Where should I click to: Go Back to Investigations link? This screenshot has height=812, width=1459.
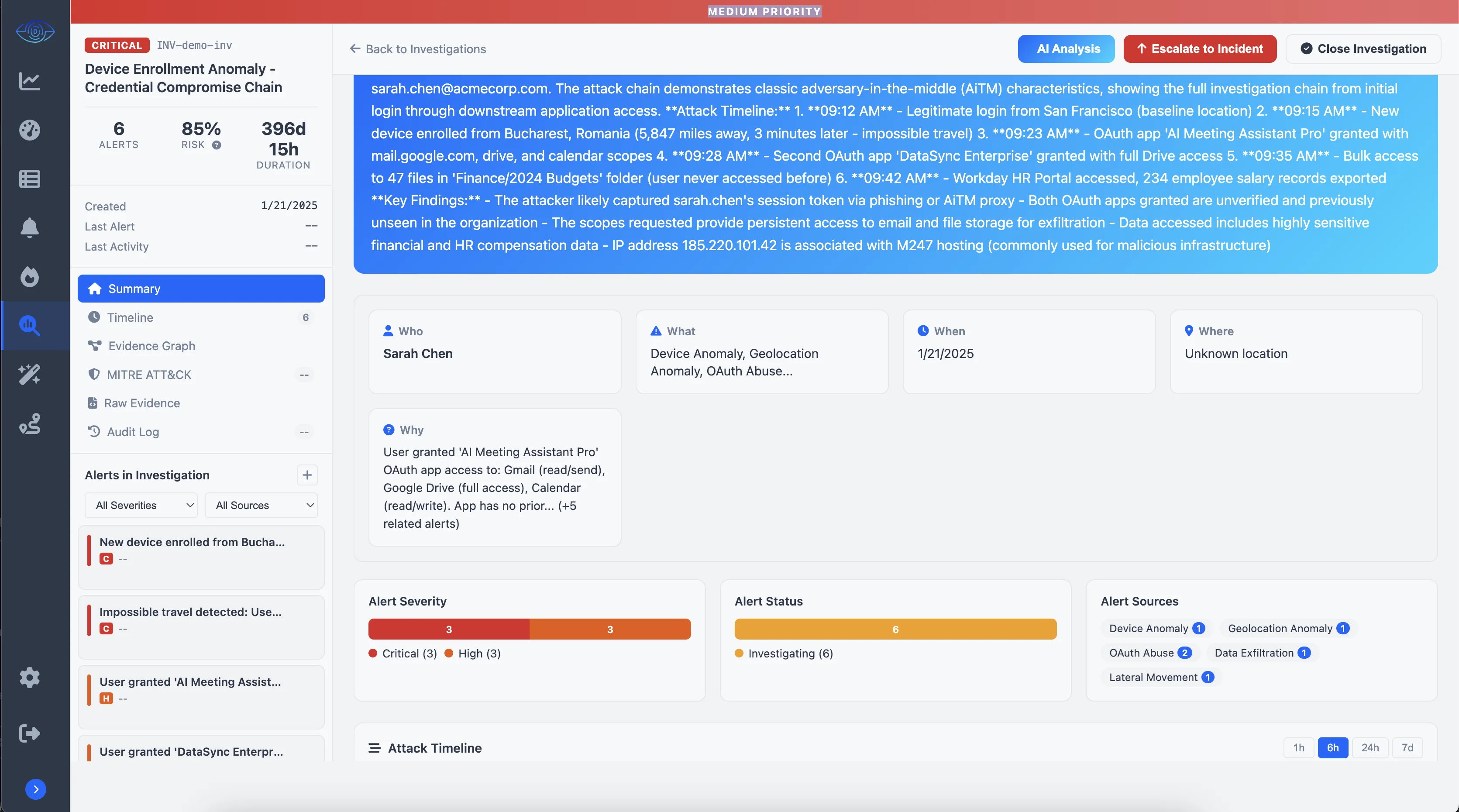[x=418, y=49]
